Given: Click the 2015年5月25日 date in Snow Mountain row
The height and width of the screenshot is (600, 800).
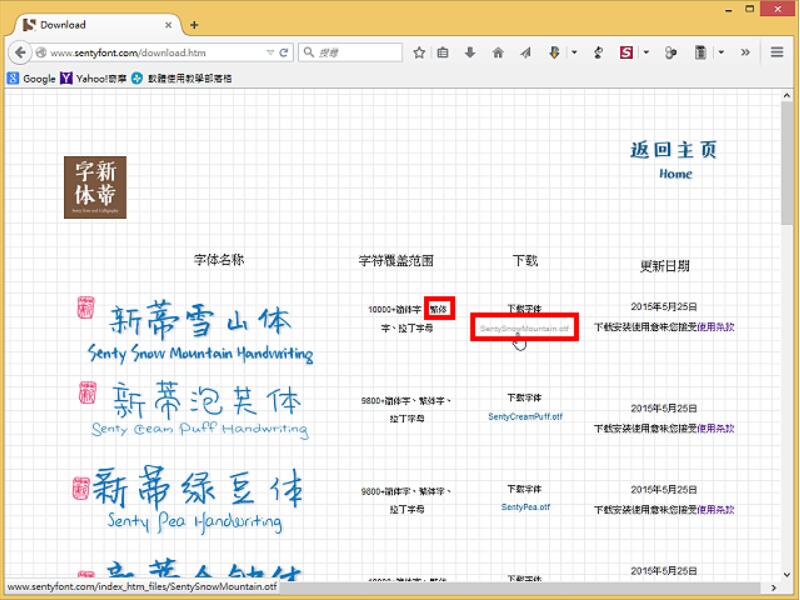Looking at the screenshot, I should (664, 307).
